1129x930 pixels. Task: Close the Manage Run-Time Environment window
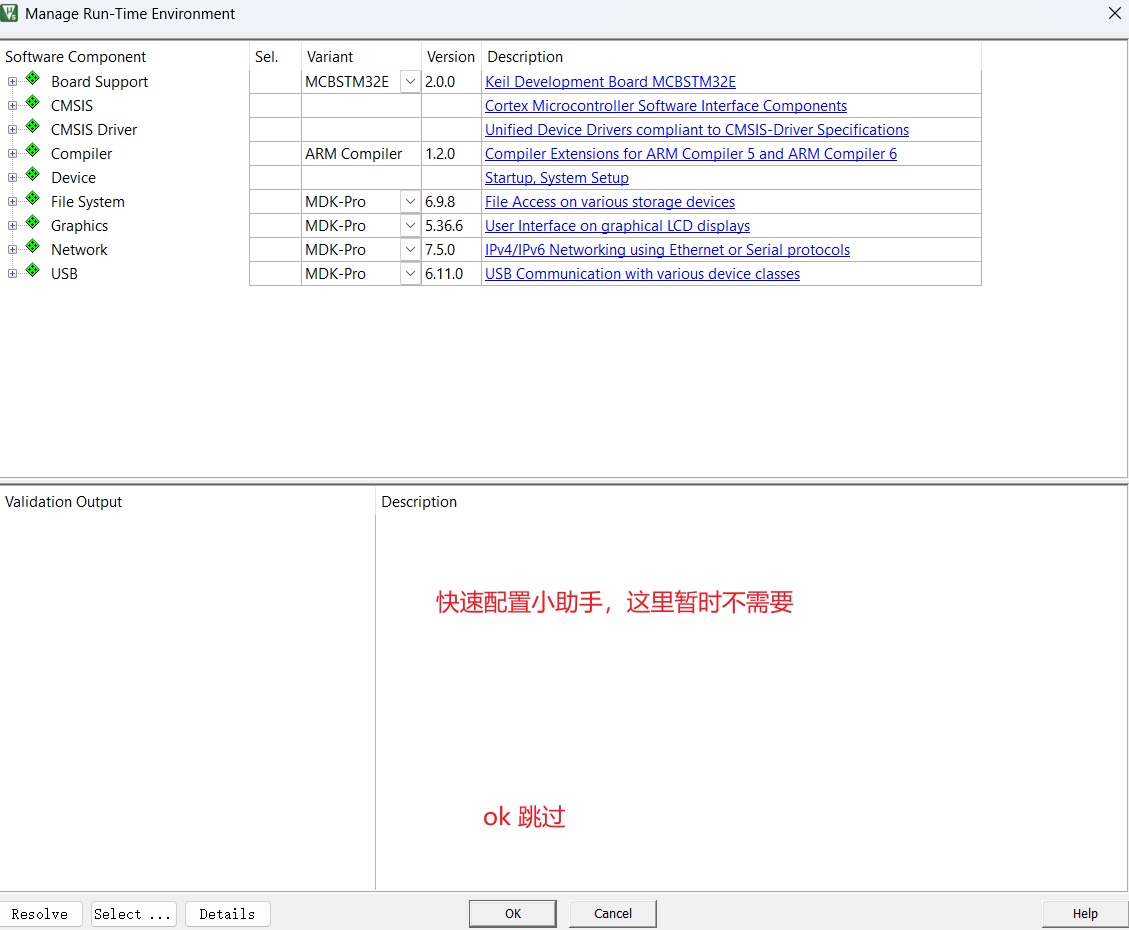(x=1115, y=13)
